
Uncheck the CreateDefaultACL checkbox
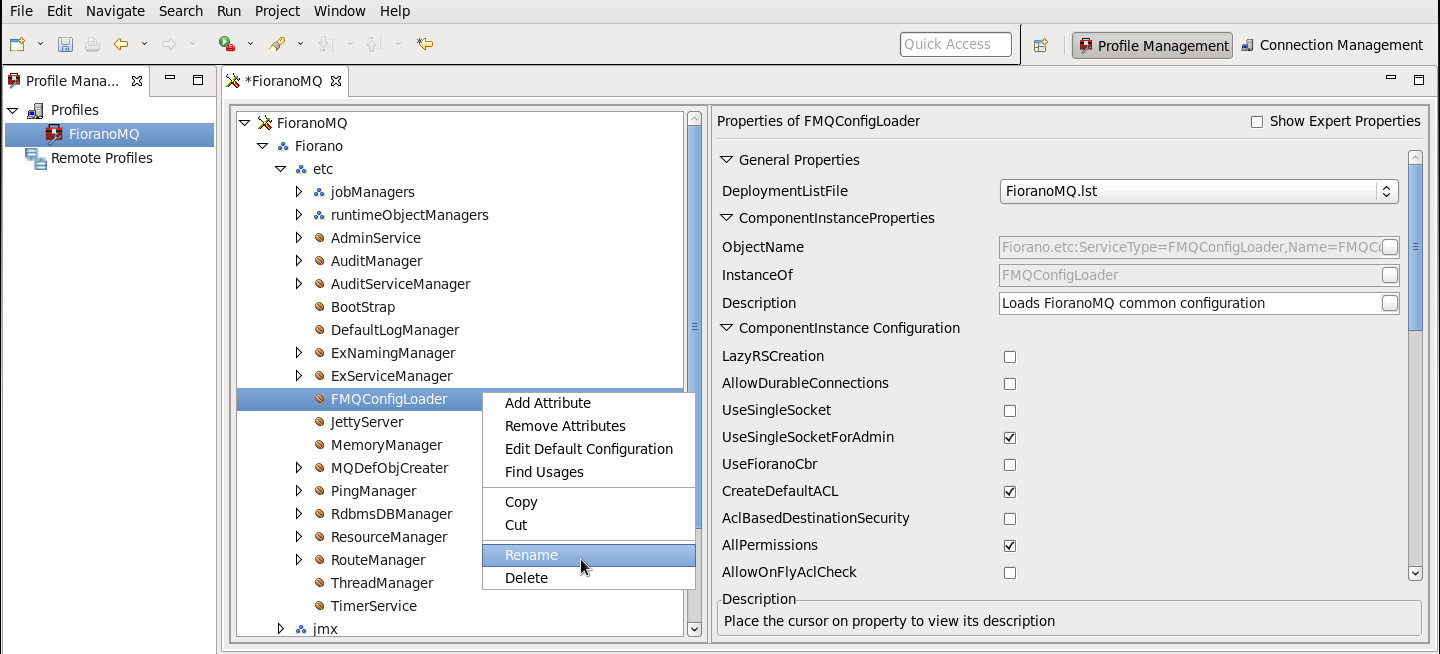click(x=1010, y=492)
